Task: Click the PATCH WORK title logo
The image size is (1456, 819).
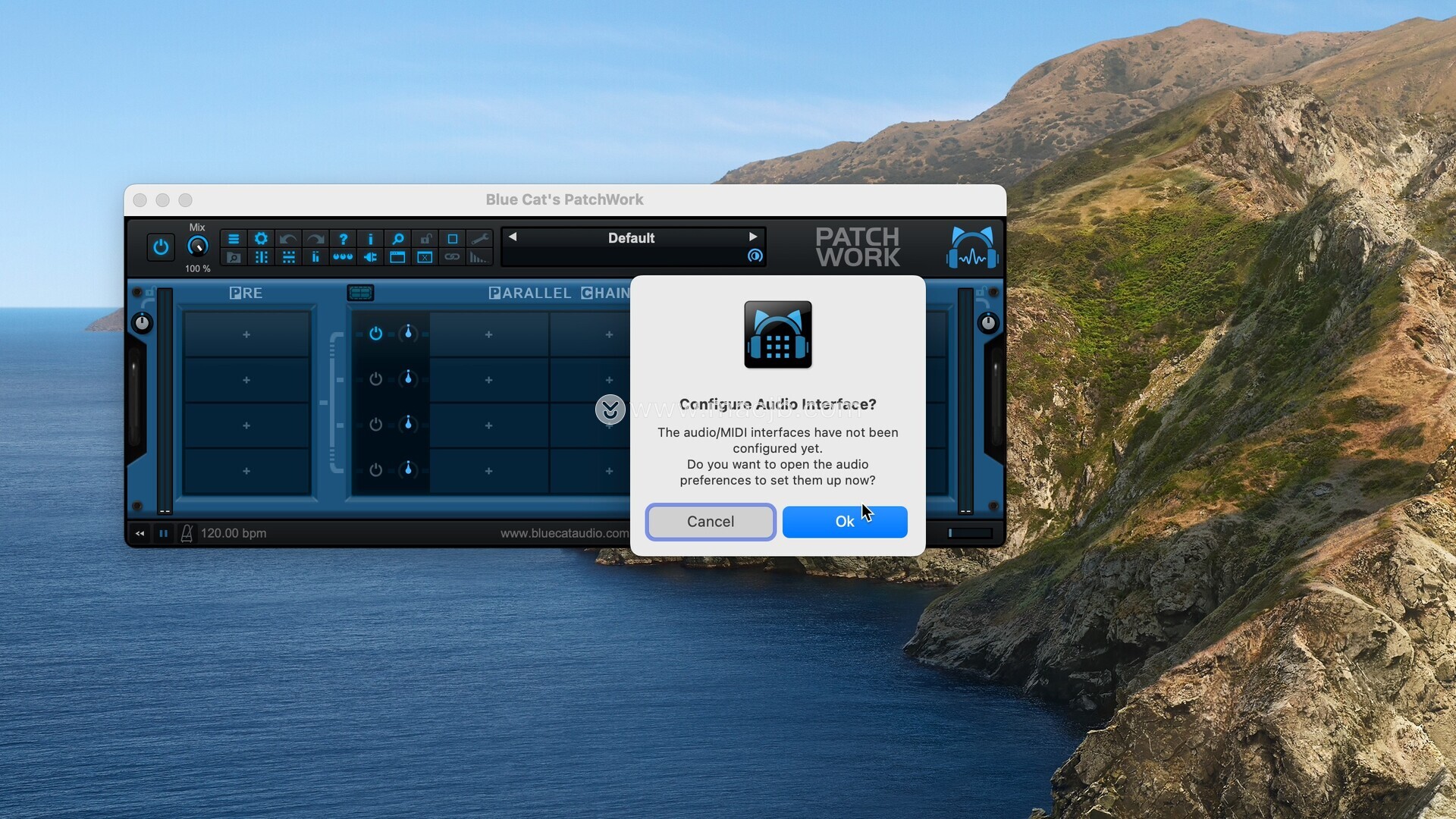Action: (x=858, y=247)
